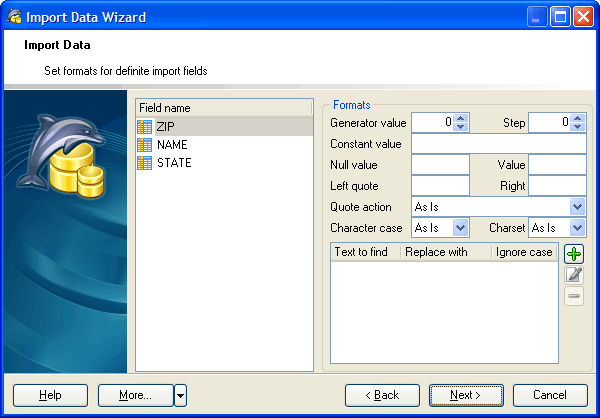This screenshot has width=600, height=418.
Task: Click the edit replacement pencil icon
Action: [x=574, y=275]
